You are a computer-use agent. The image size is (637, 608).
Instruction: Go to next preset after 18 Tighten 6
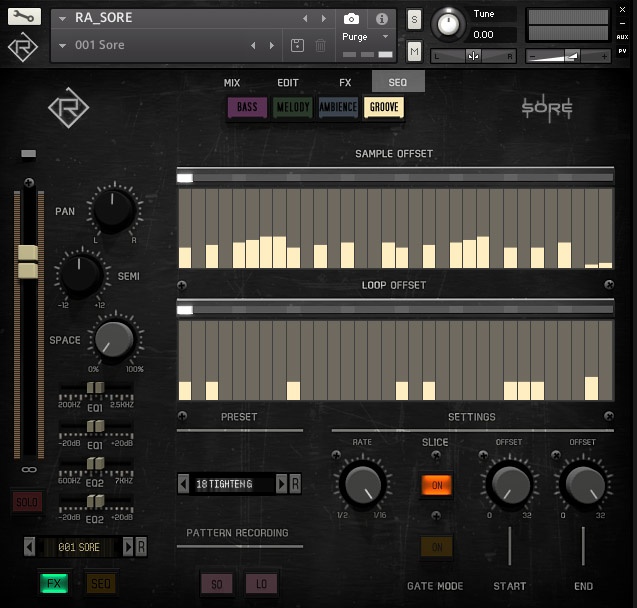[x=281, y=484]
